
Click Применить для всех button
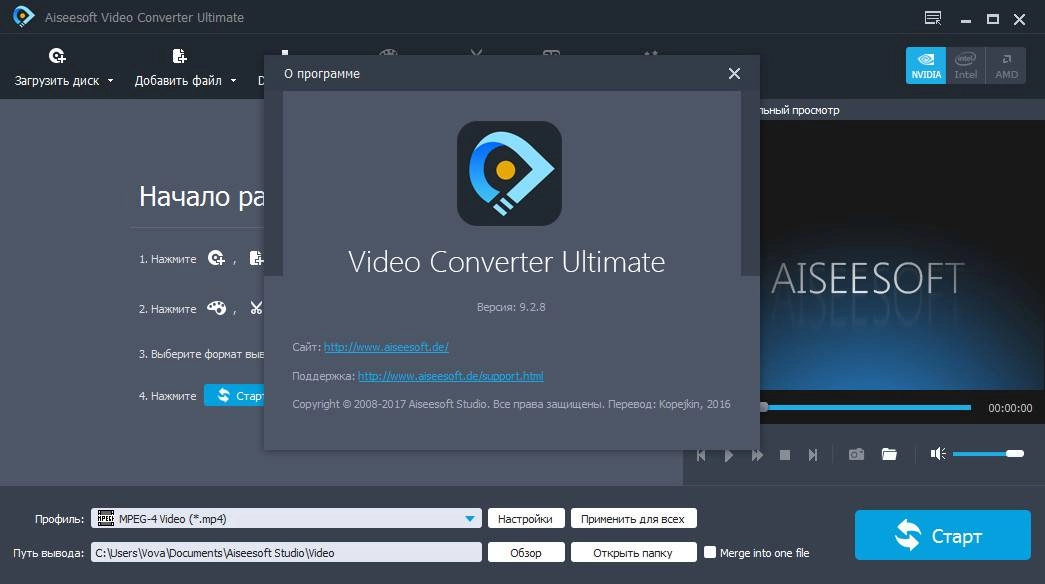pyautogui.click(x=633, y=519)
